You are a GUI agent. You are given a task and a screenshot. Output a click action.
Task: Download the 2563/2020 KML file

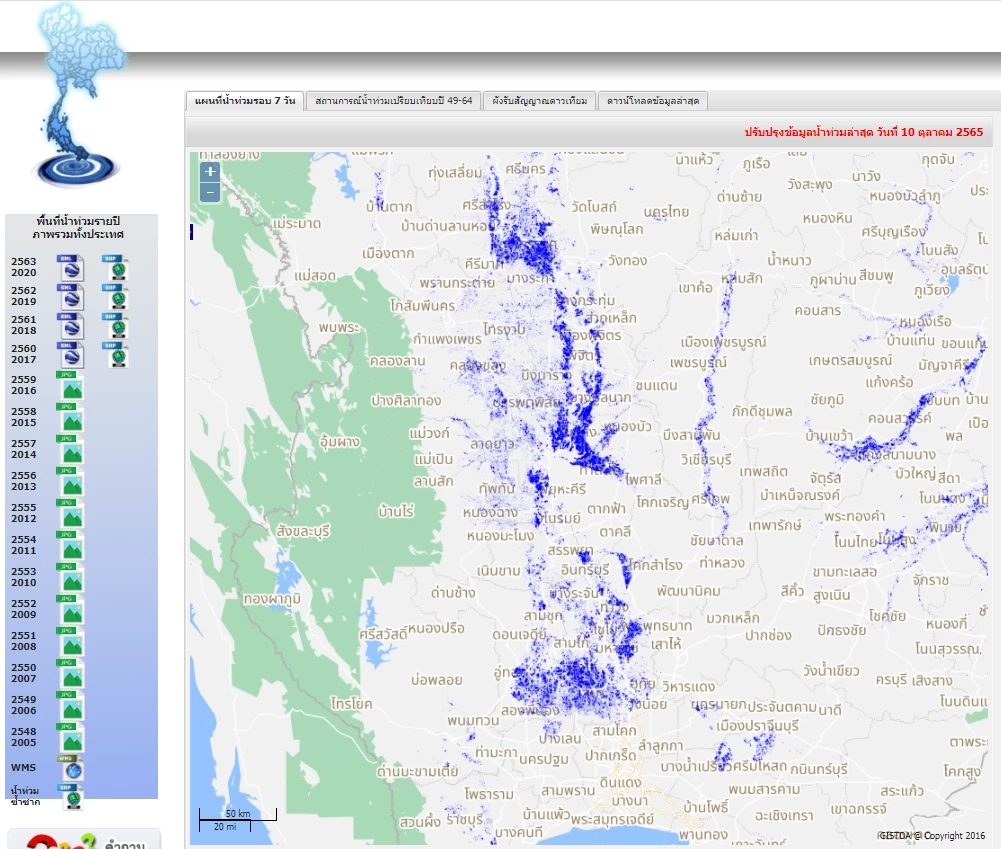70,266
